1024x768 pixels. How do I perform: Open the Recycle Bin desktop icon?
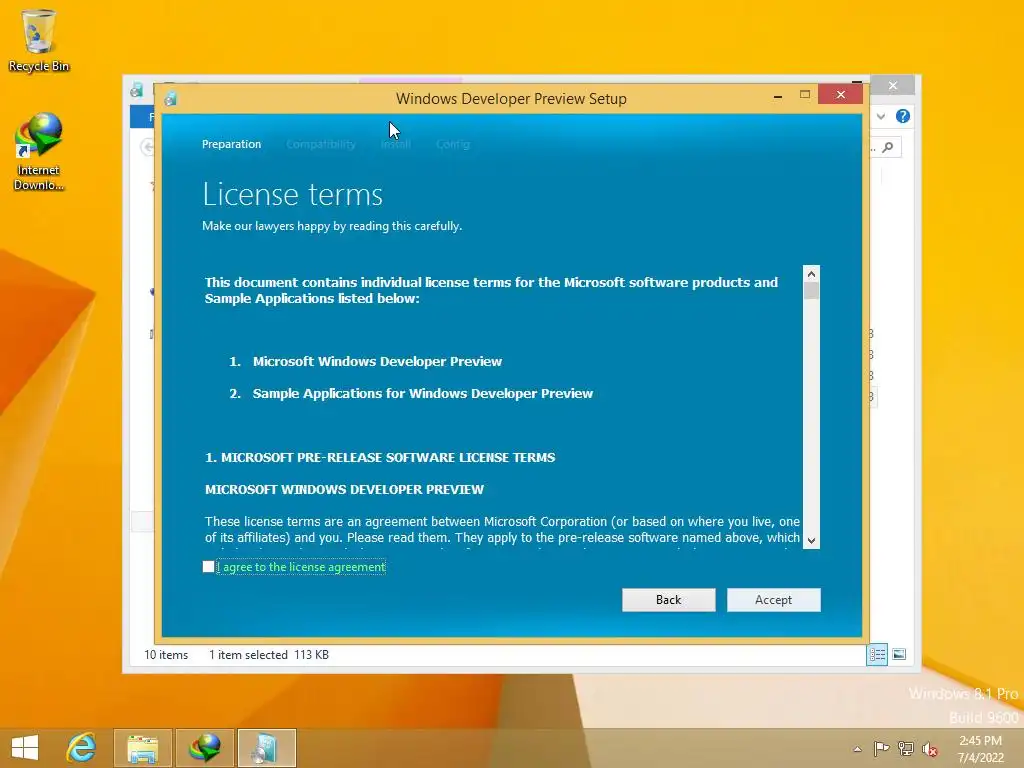pos(39,40)
